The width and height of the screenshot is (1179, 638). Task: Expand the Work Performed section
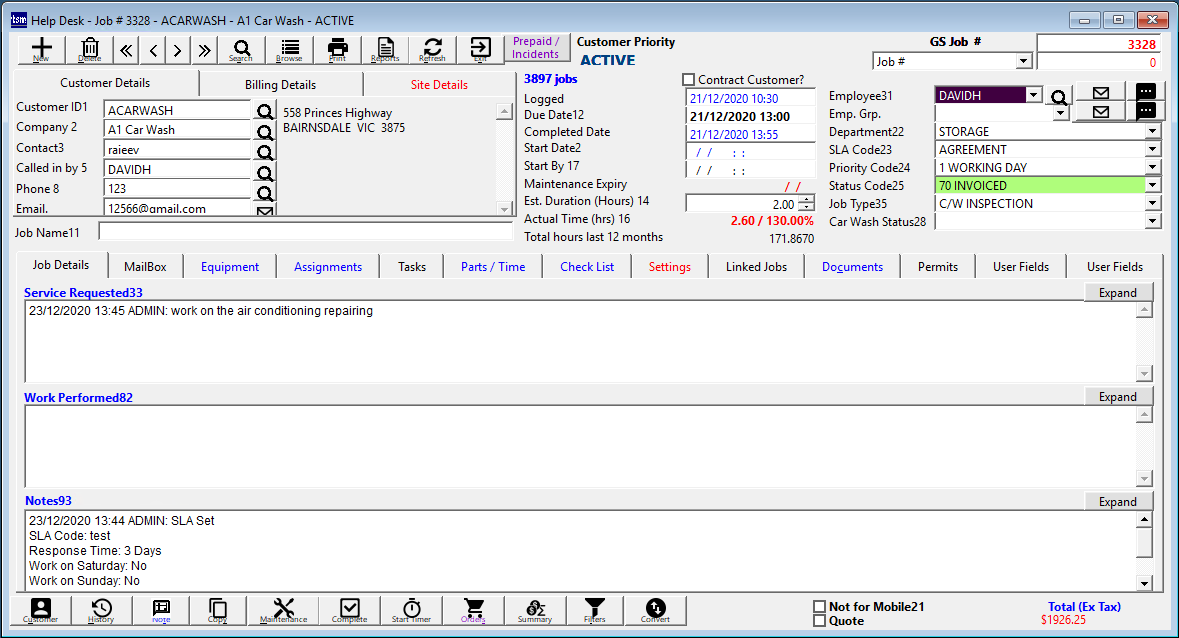pyautogui.click(x=1118, y=397)
